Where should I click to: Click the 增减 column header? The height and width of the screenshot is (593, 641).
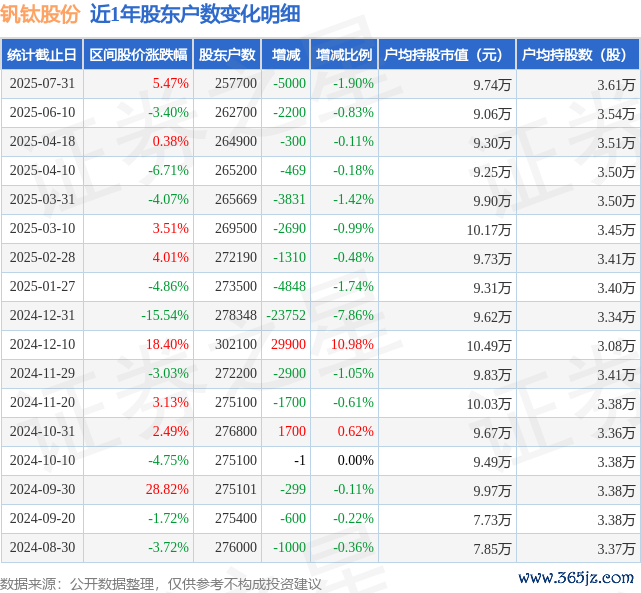click(x=286, y=54)
